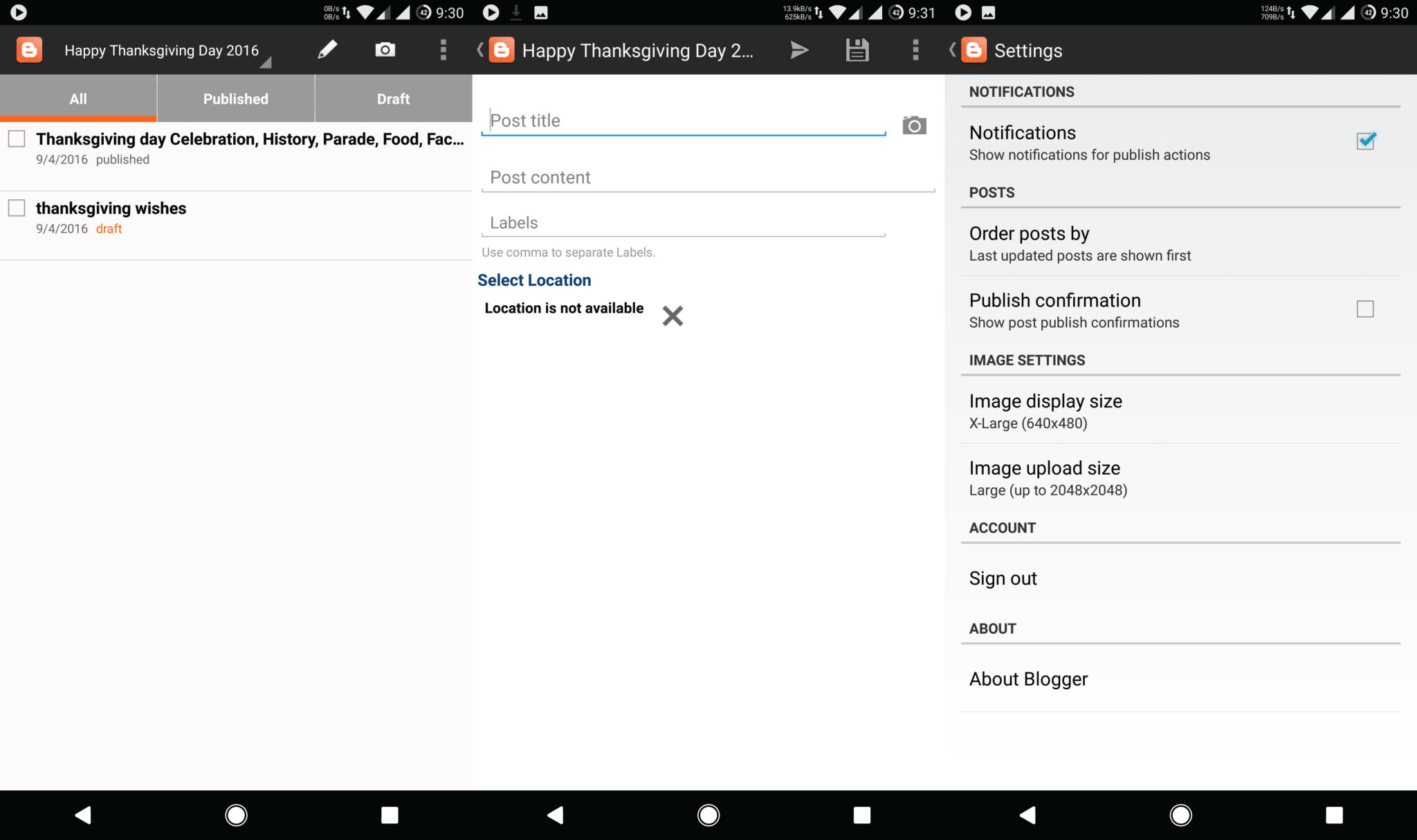Switch to the Published tab
Viewport: 1417px width, 840px height.
point(235,98)
